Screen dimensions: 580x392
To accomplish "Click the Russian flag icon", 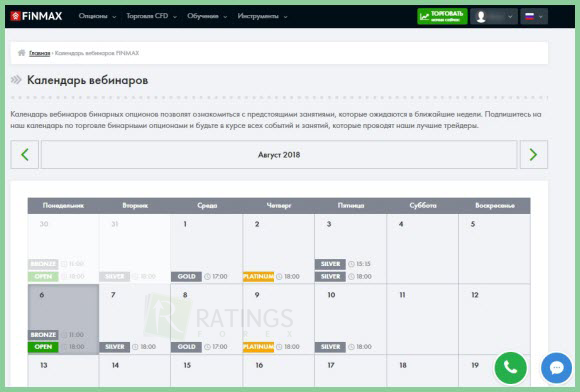I will point(529,16).
